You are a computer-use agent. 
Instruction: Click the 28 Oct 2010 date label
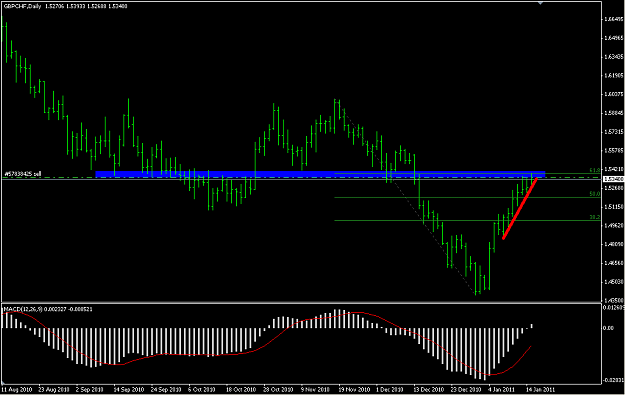tap(278, 389)
